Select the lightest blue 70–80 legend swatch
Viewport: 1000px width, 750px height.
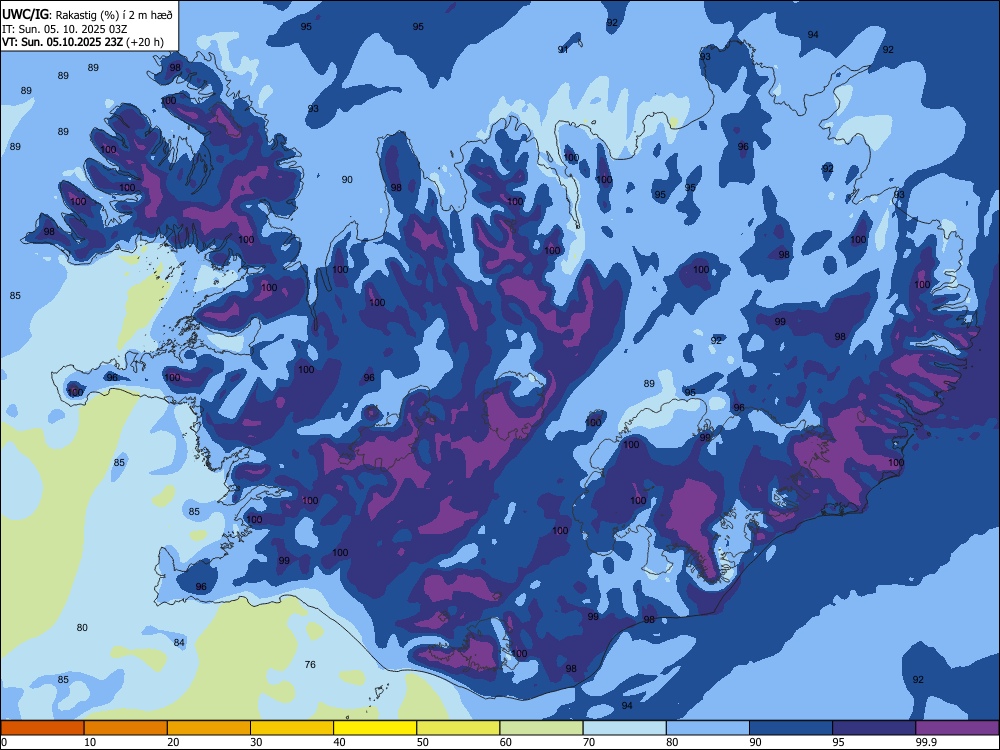[624, 728]
